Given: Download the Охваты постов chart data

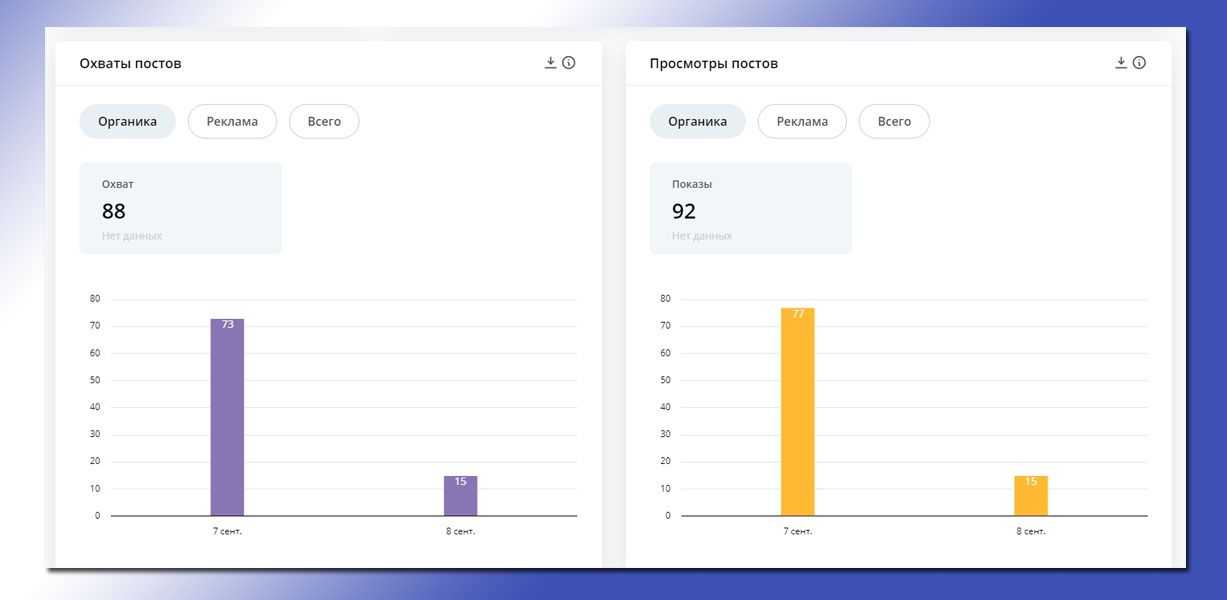Looking at the screenshot, I should tap(550, 63).
